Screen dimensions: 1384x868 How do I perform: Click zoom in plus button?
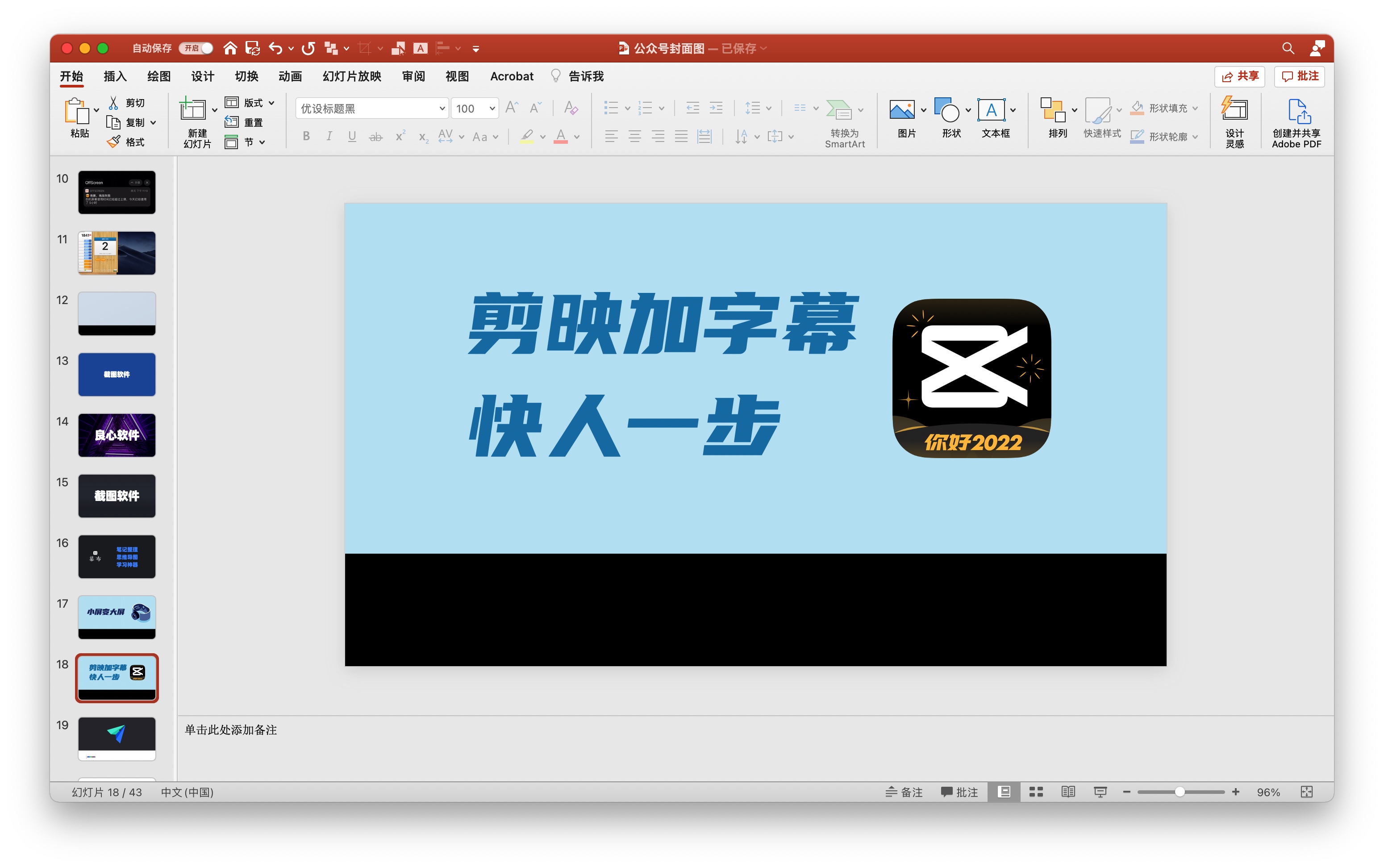point(1236,792)
